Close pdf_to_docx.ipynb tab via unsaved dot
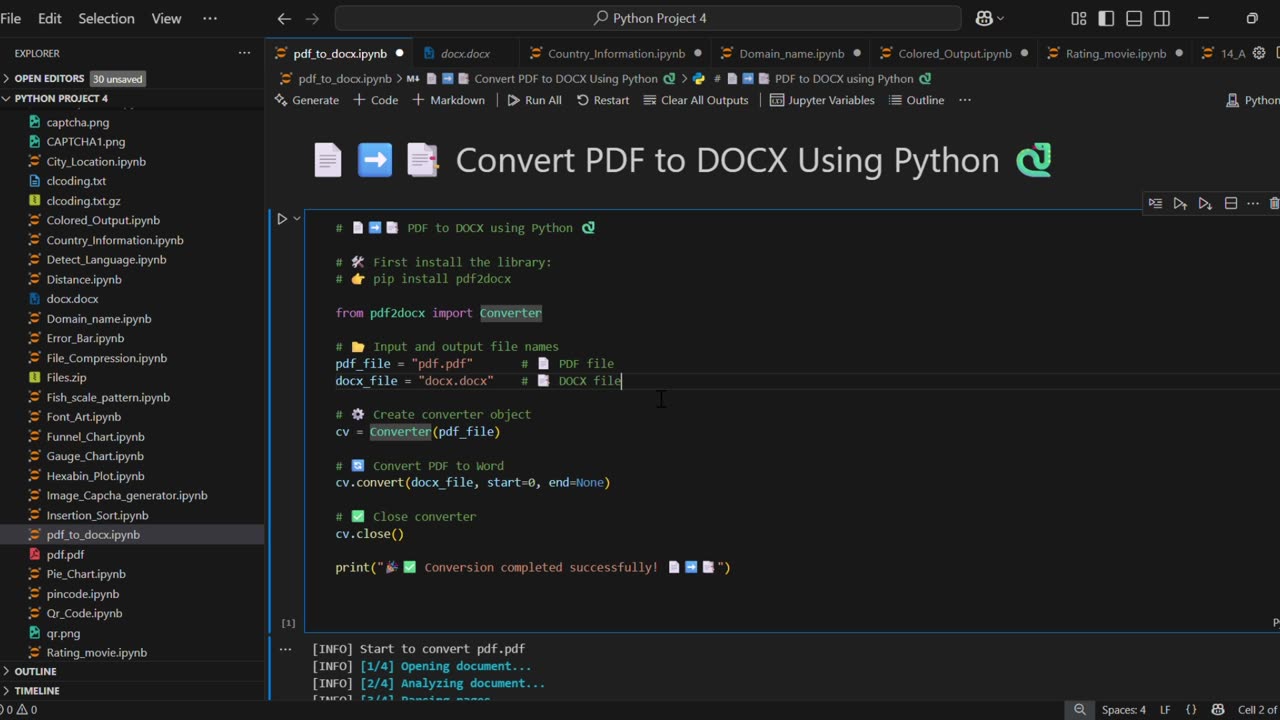 399,53
